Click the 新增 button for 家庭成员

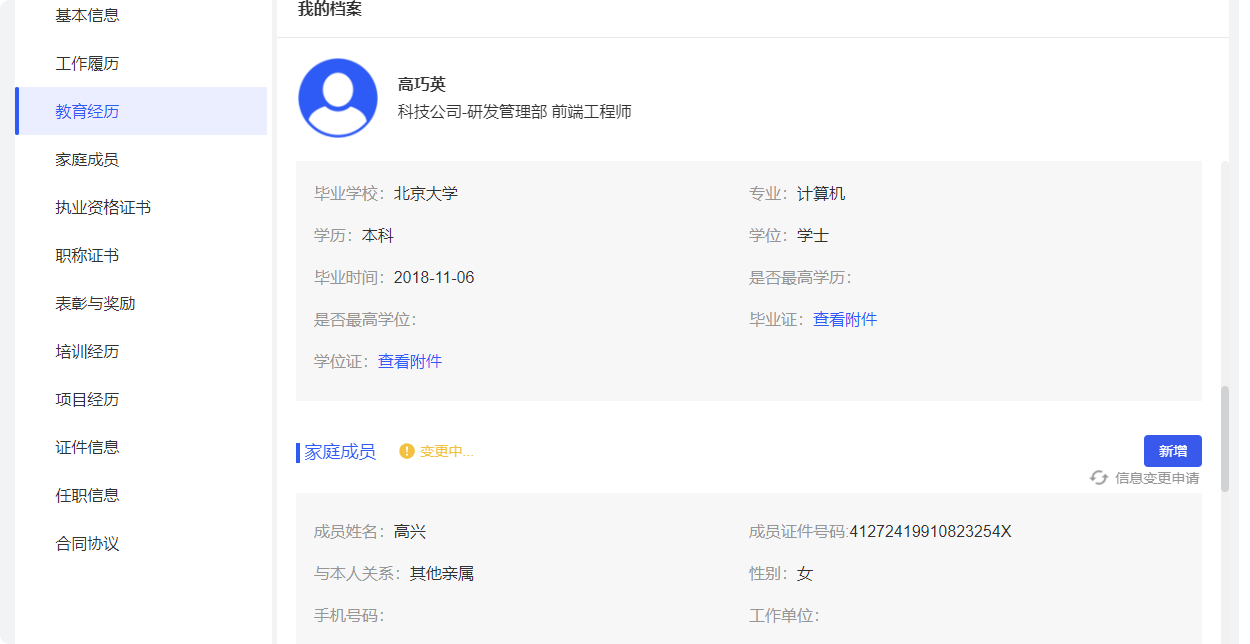[x=1172, y=451]
